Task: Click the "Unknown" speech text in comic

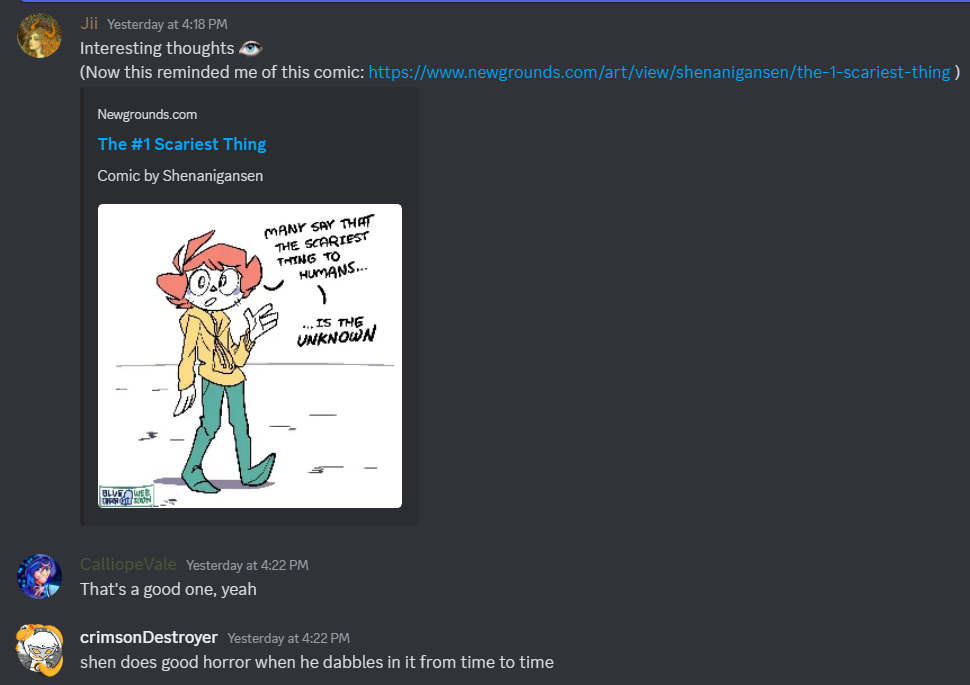Action: click(336, 336)
